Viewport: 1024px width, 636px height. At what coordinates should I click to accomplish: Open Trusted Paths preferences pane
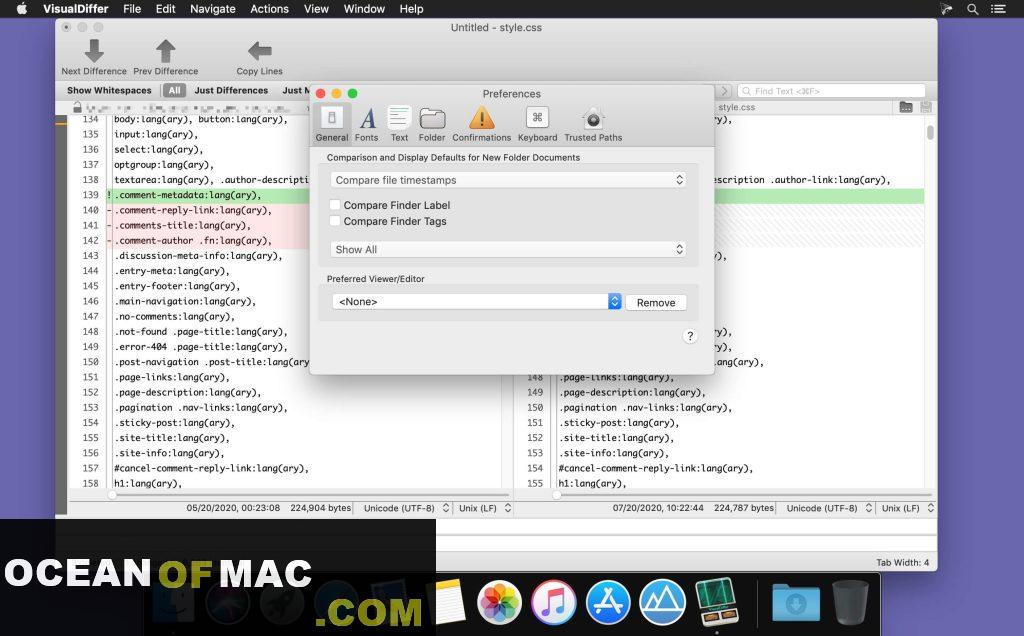tap(593, 123)
